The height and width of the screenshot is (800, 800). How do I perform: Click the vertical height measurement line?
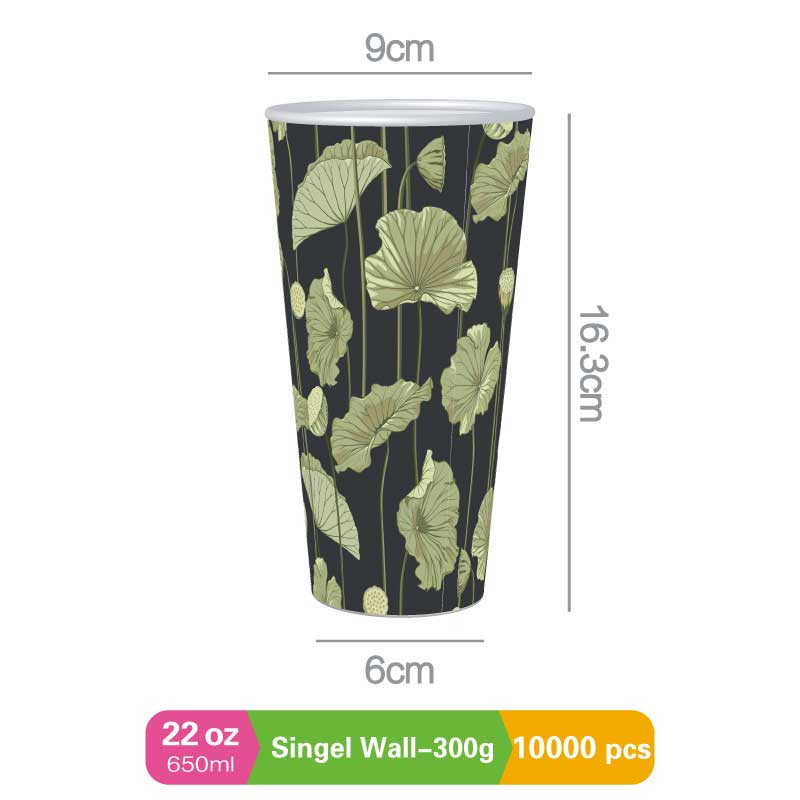click(x=569, y=363)
